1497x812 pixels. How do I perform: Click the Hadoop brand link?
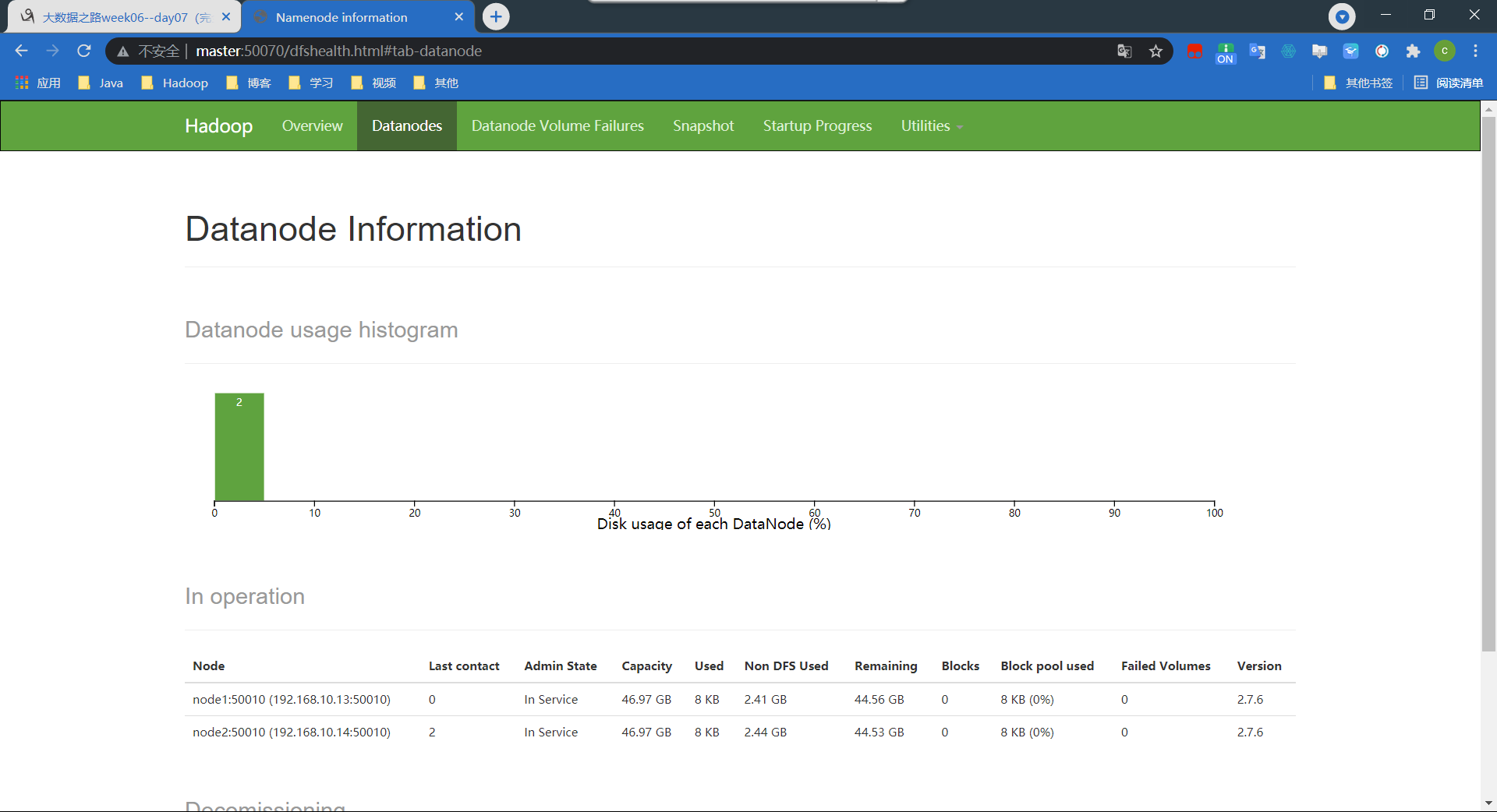pos(218,125)
